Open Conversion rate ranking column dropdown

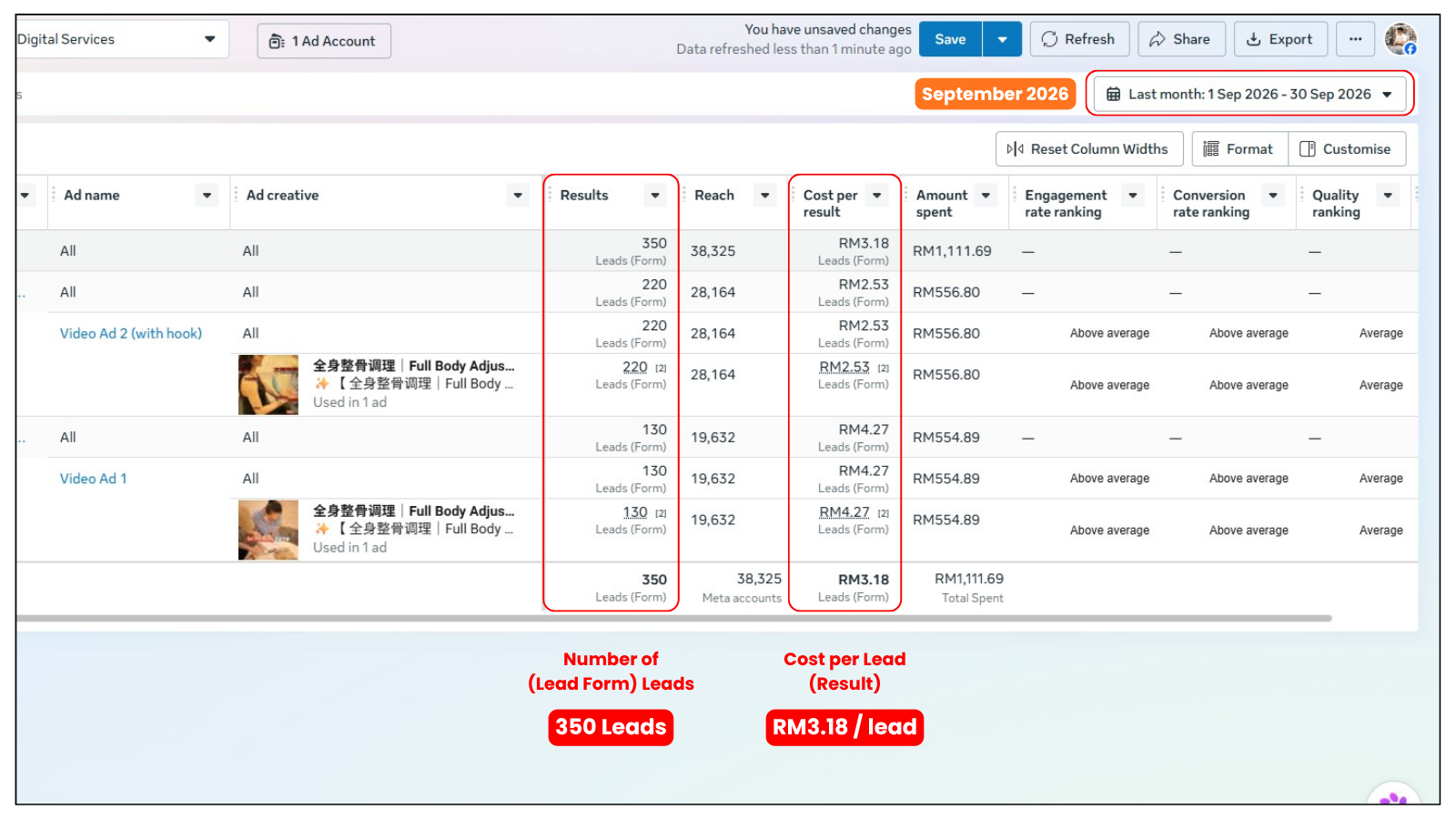click(x=1273, y=196)
